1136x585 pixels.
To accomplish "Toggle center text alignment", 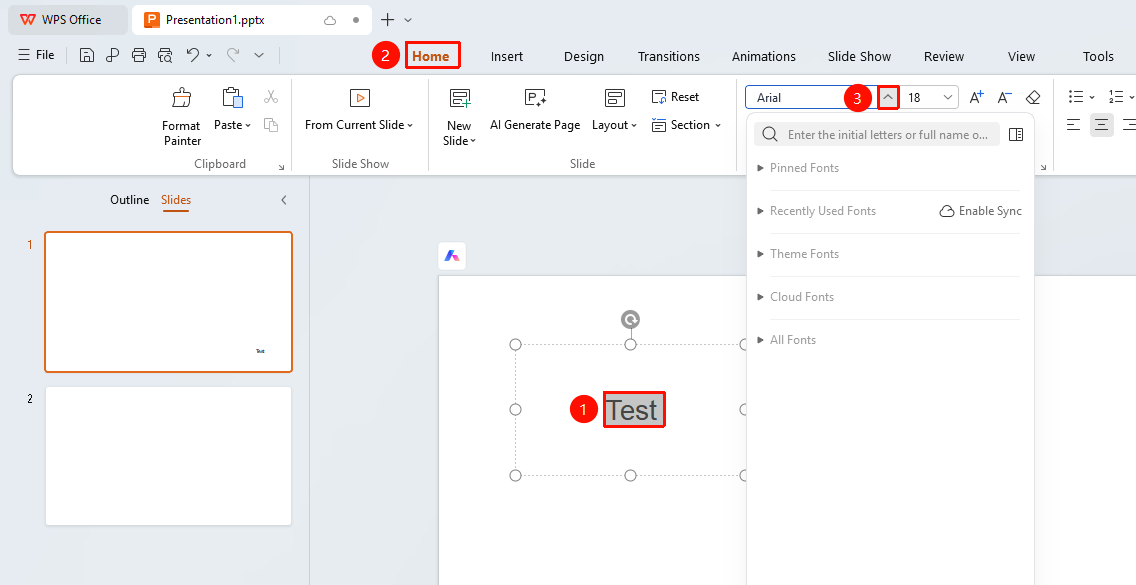I will pos(1101,125).
